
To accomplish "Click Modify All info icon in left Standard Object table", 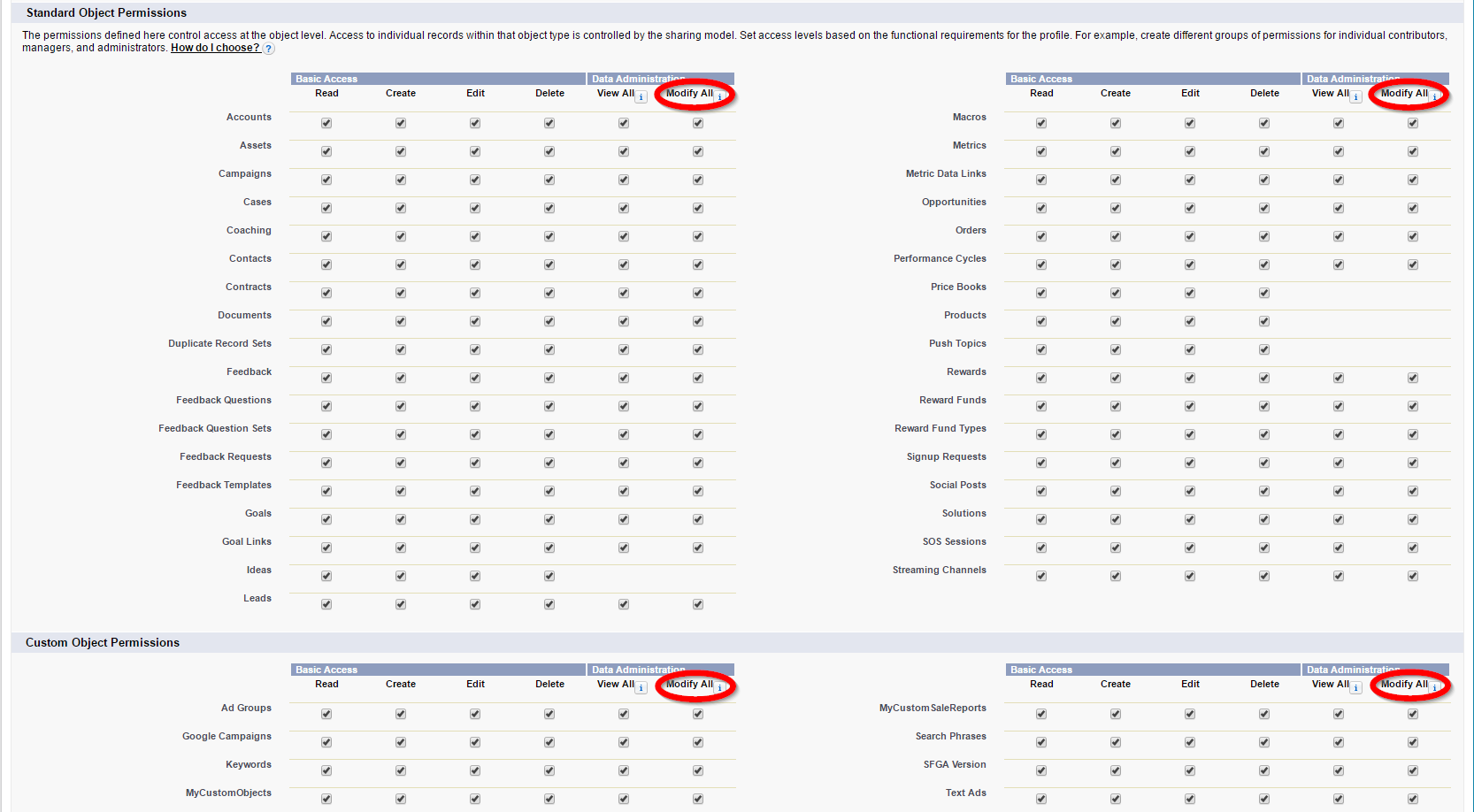I will (720, 96).
